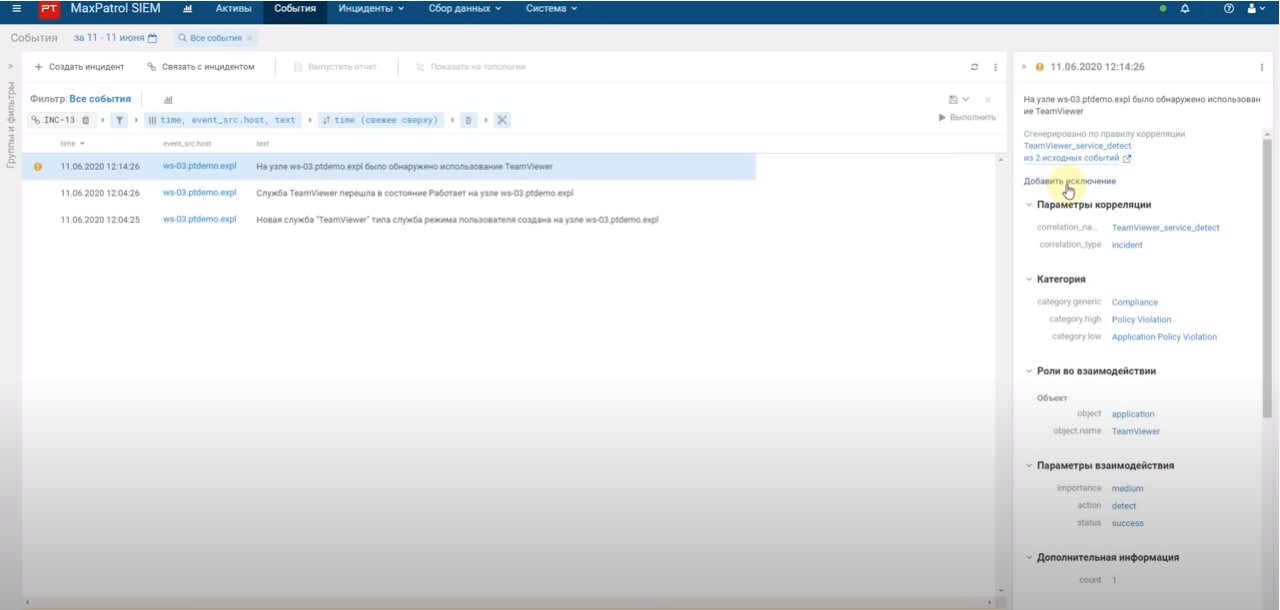The image size is (1280, 610).
Task: Click the event details panel vertical scrollbar
Action: click(x=1267, y=278)
